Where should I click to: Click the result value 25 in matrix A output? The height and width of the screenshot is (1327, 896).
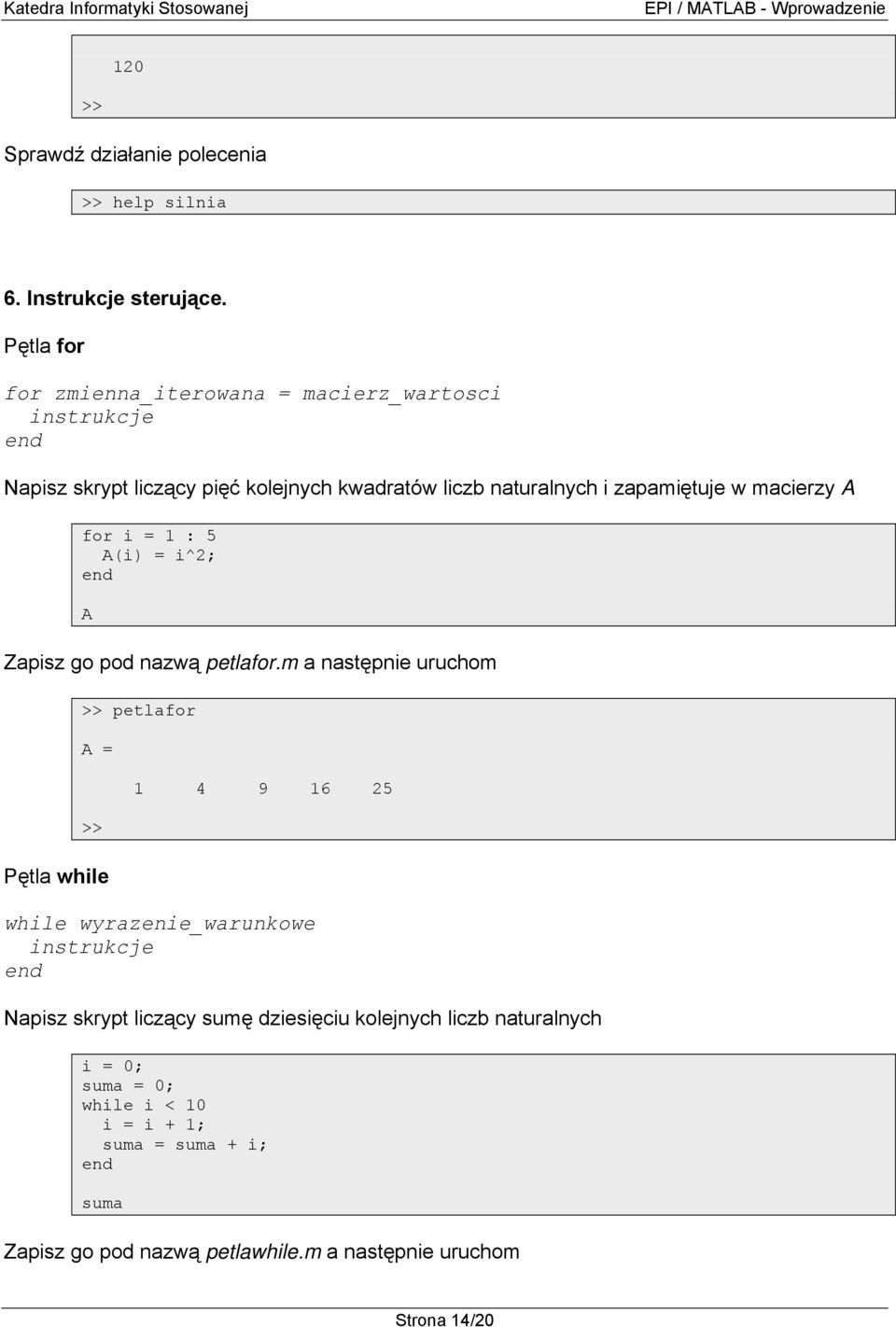coord(382,789)
